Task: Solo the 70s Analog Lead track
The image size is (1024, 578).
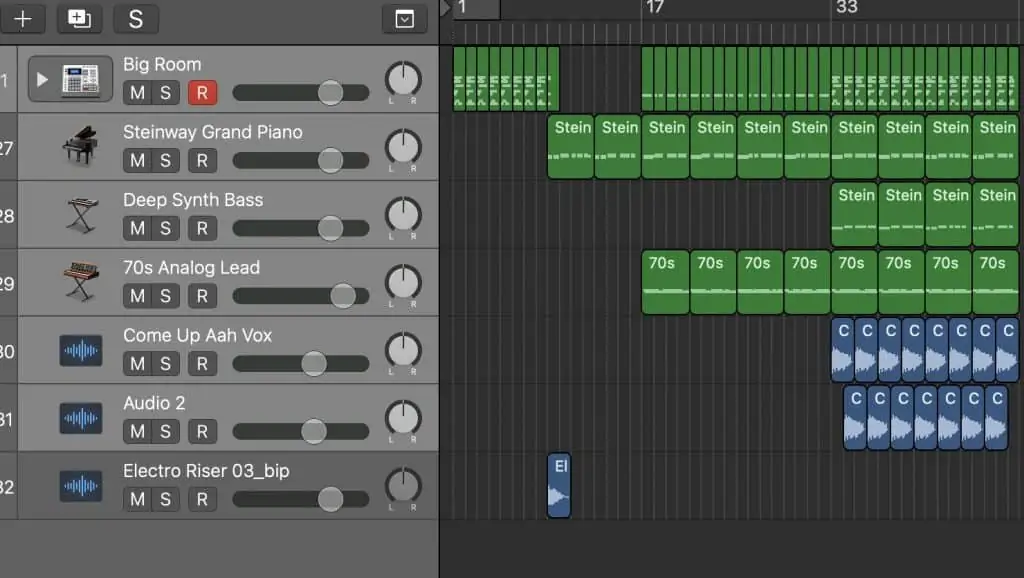Action: coord(166,296)
